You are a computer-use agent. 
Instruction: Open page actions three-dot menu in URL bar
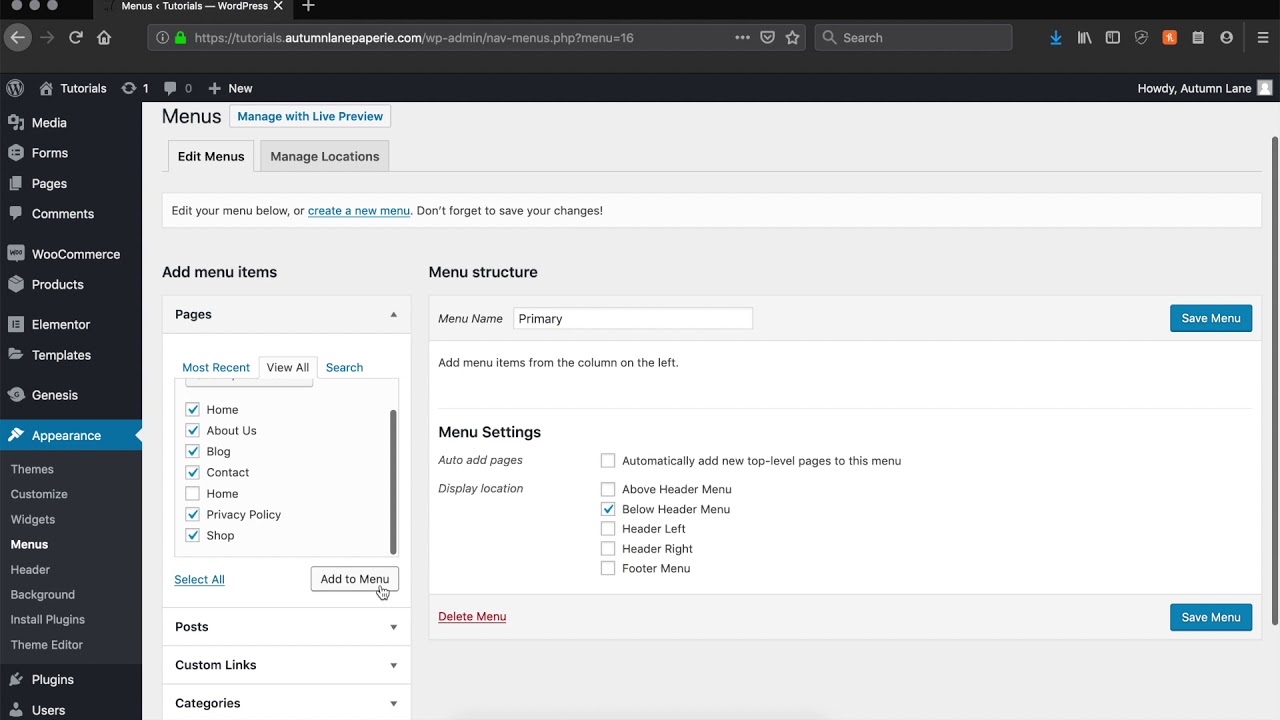click(742, 37)
